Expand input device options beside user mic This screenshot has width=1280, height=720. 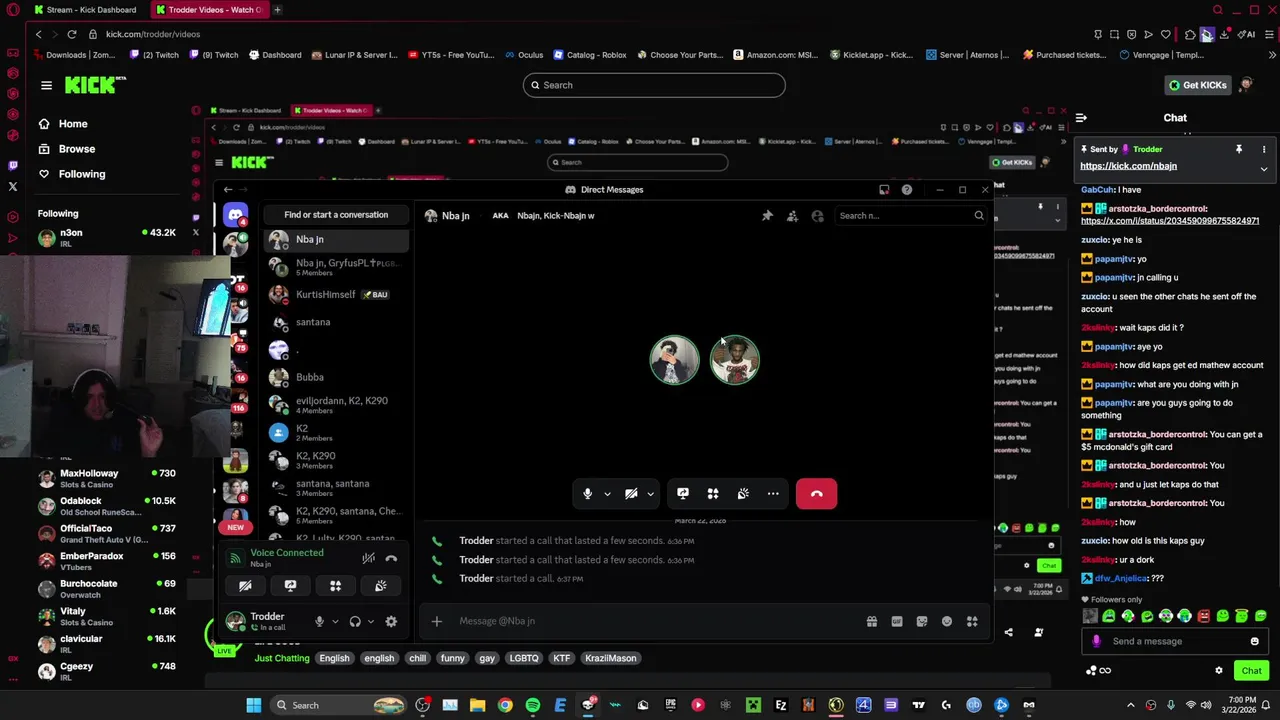coord(335,621)
